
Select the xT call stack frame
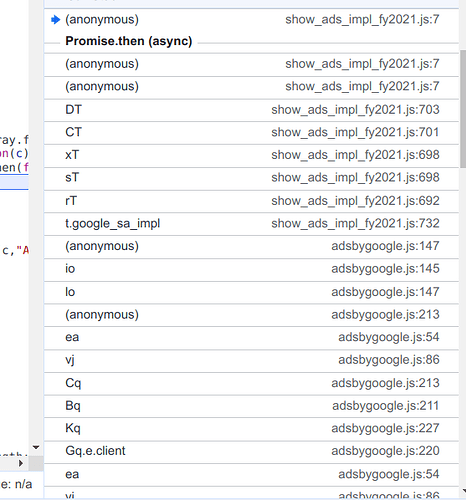251,155
